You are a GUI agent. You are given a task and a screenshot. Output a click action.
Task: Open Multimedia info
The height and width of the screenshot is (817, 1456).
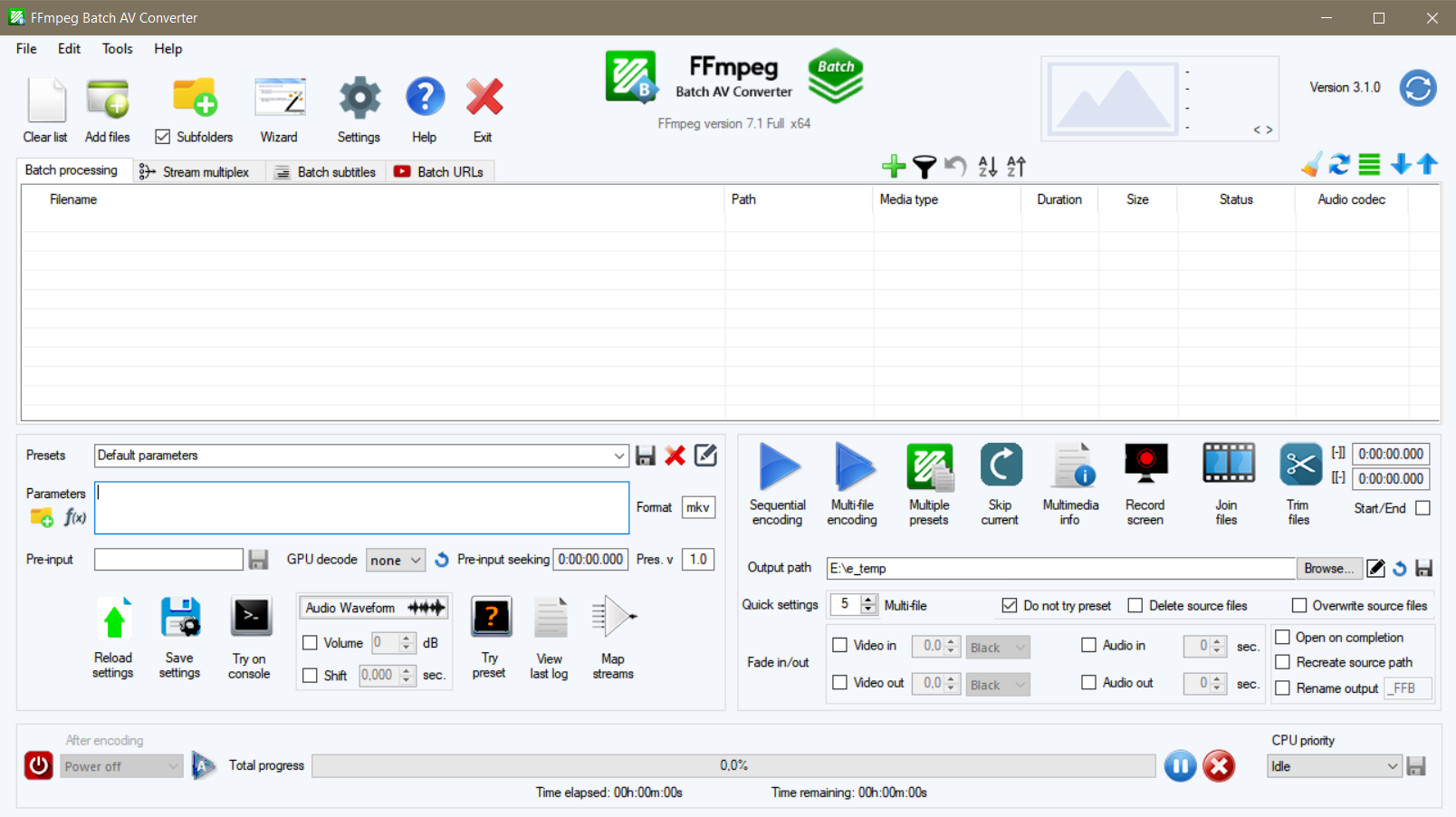[1072, 466]
